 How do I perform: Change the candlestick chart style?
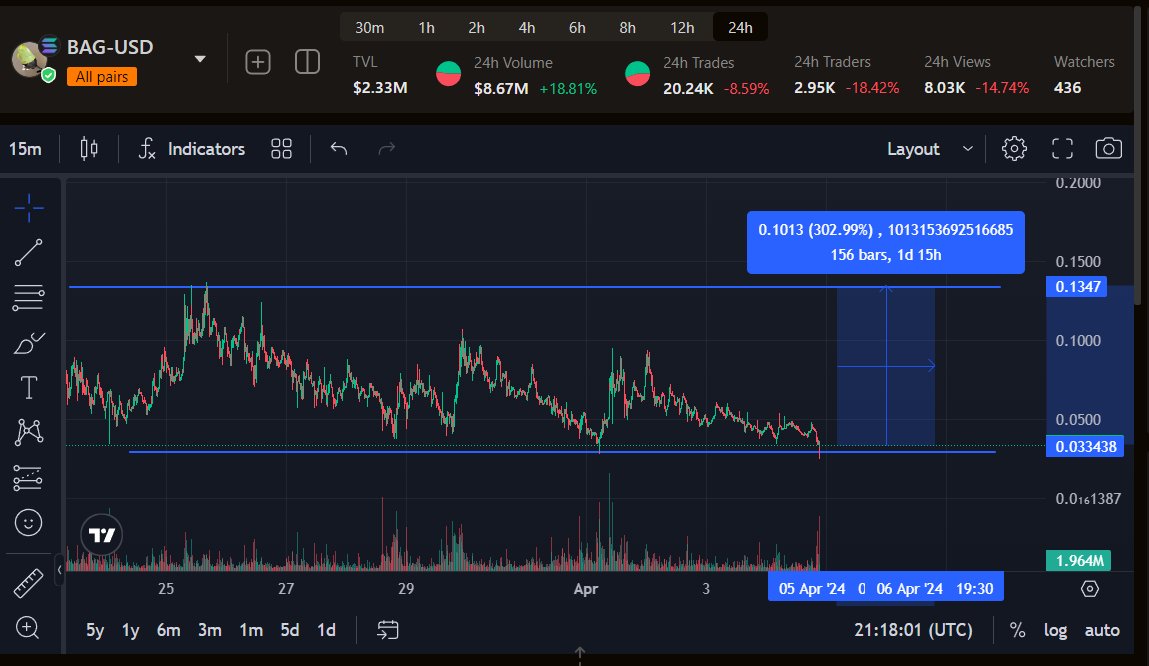89,149
